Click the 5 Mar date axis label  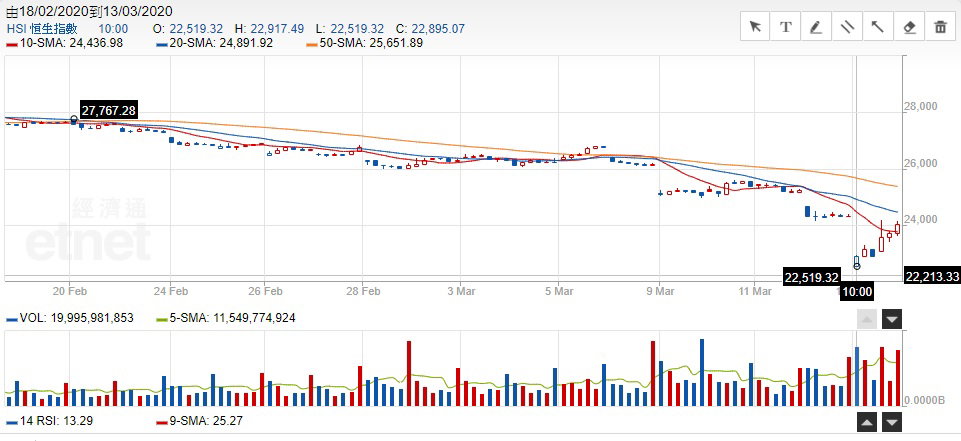pyautogui.click(x=558, y=291)
